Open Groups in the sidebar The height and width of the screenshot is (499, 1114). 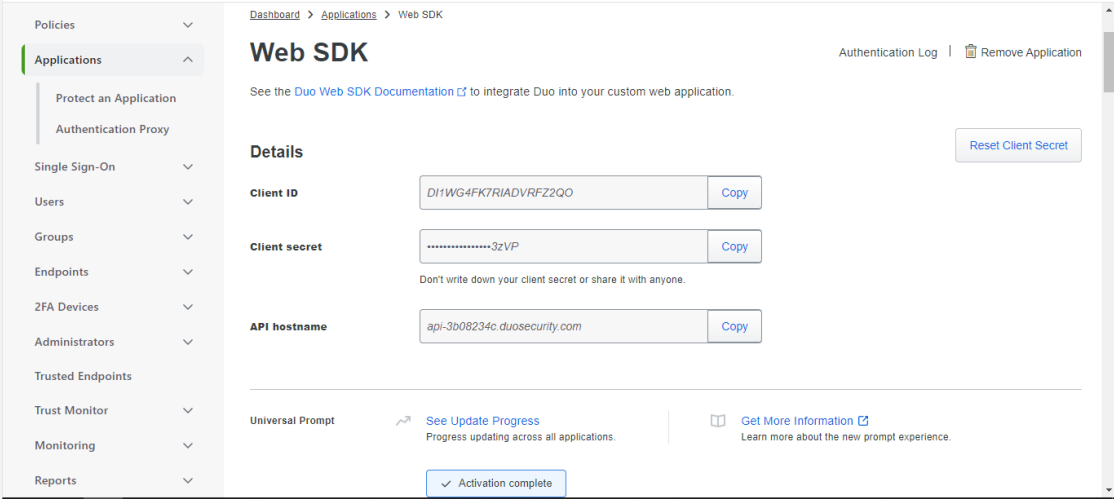pyautogui.click(x=54, y=237)
